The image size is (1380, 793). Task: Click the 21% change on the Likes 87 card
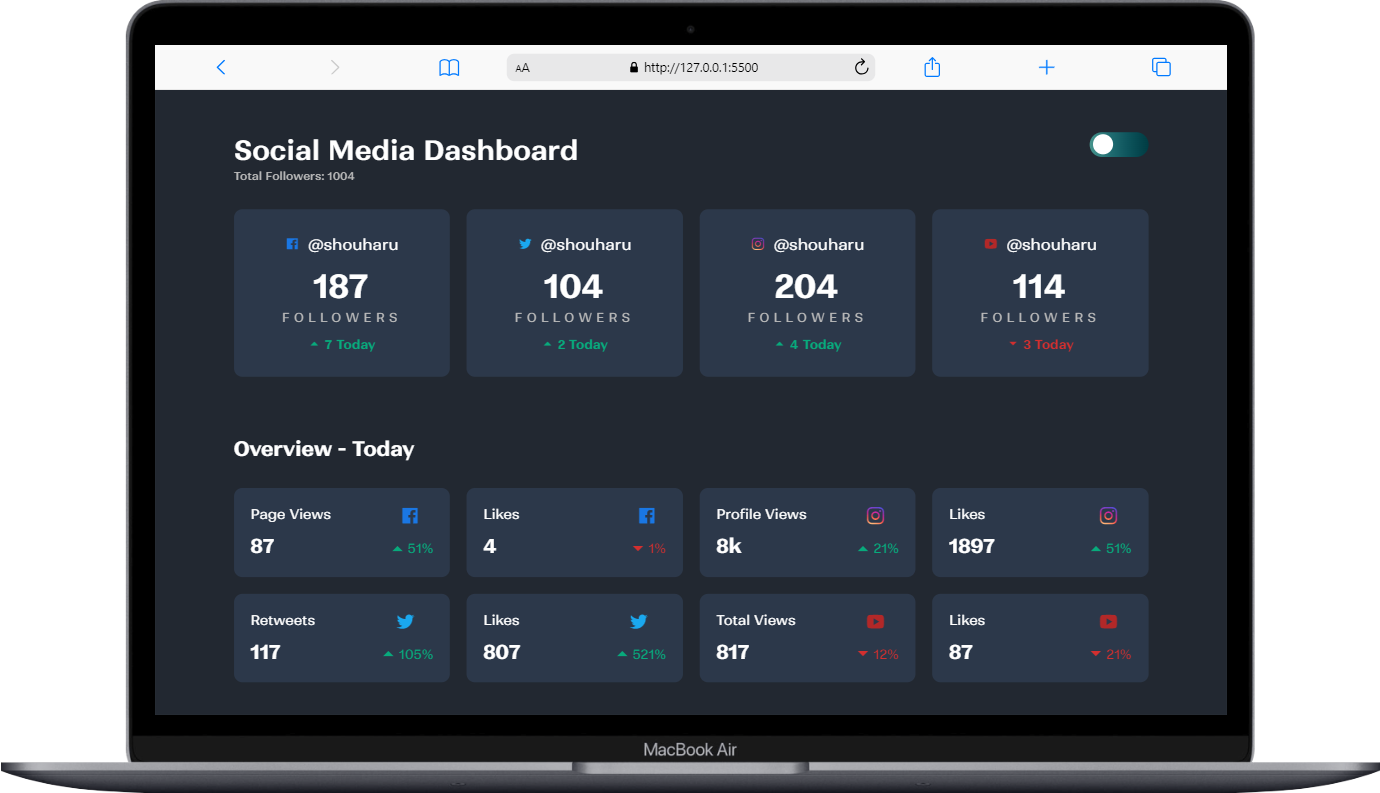tap(1119, 655)
